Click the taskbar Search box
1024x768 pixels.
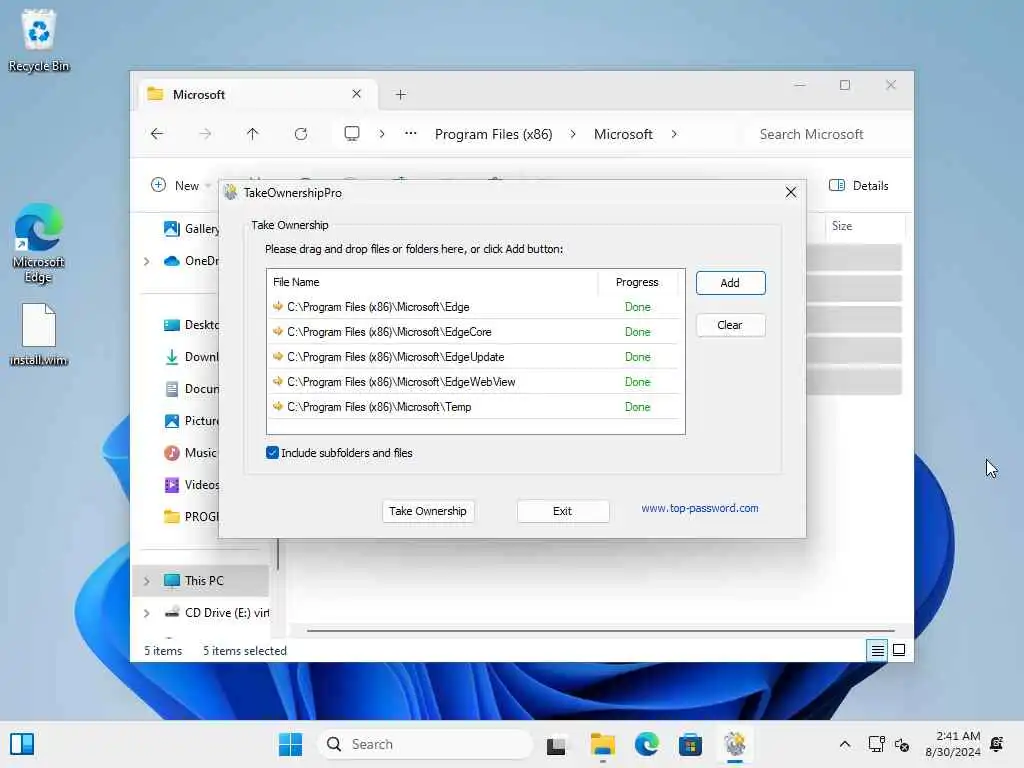click(x=425, y=744)
